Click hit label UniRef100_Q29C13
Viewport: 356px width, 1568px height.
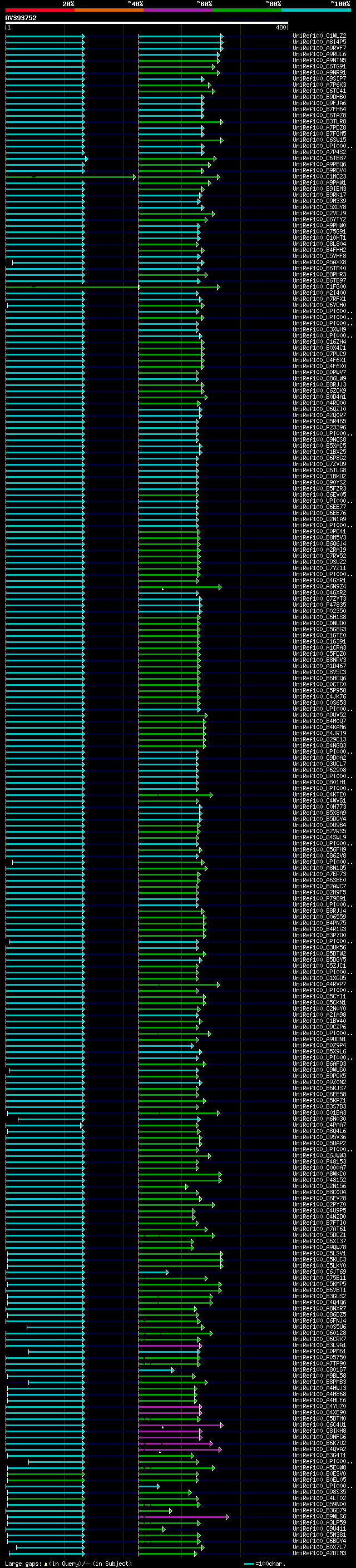(319, 739)
